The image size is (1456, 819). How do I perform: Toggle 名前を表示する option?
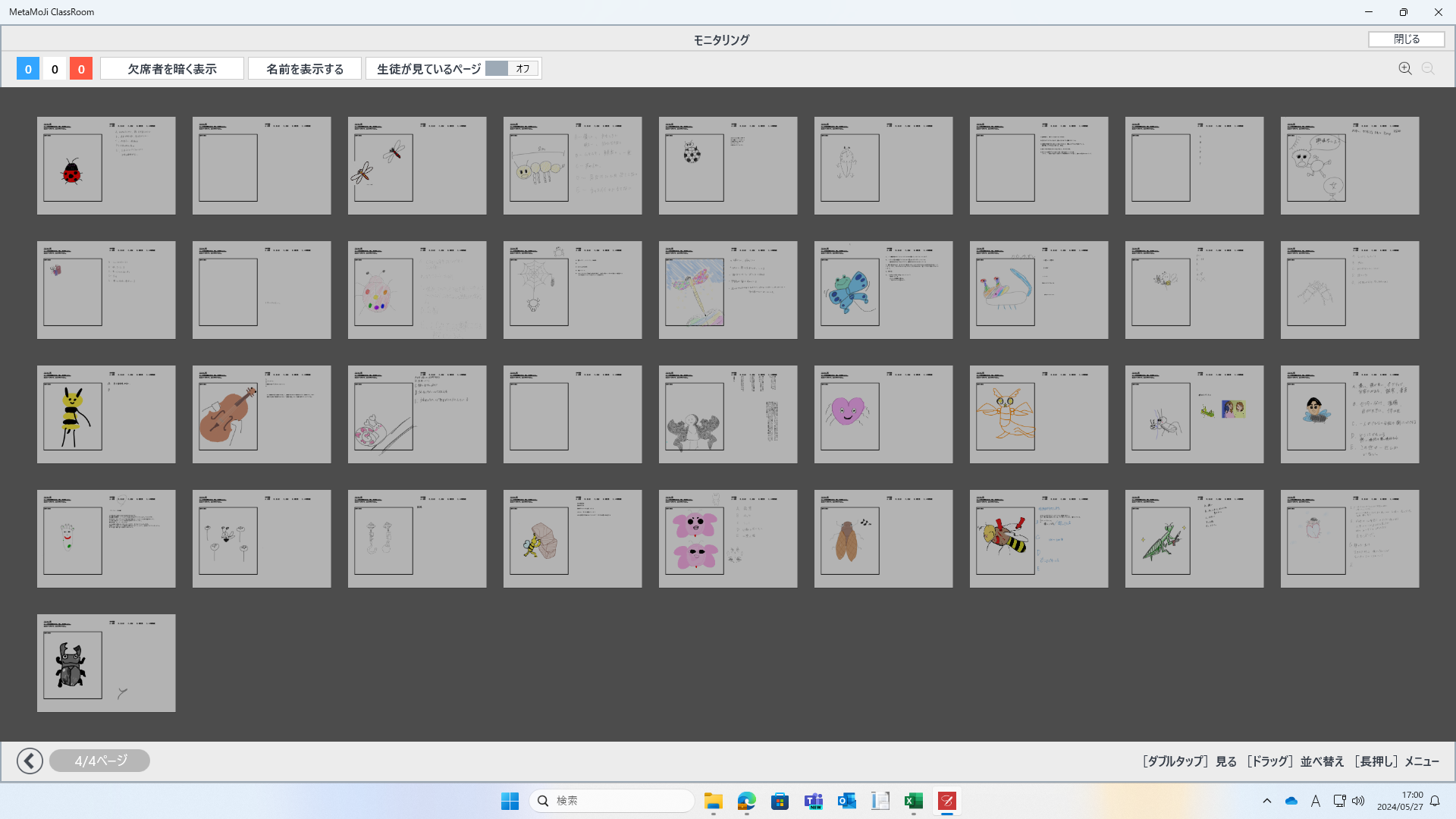coord(305,68)
